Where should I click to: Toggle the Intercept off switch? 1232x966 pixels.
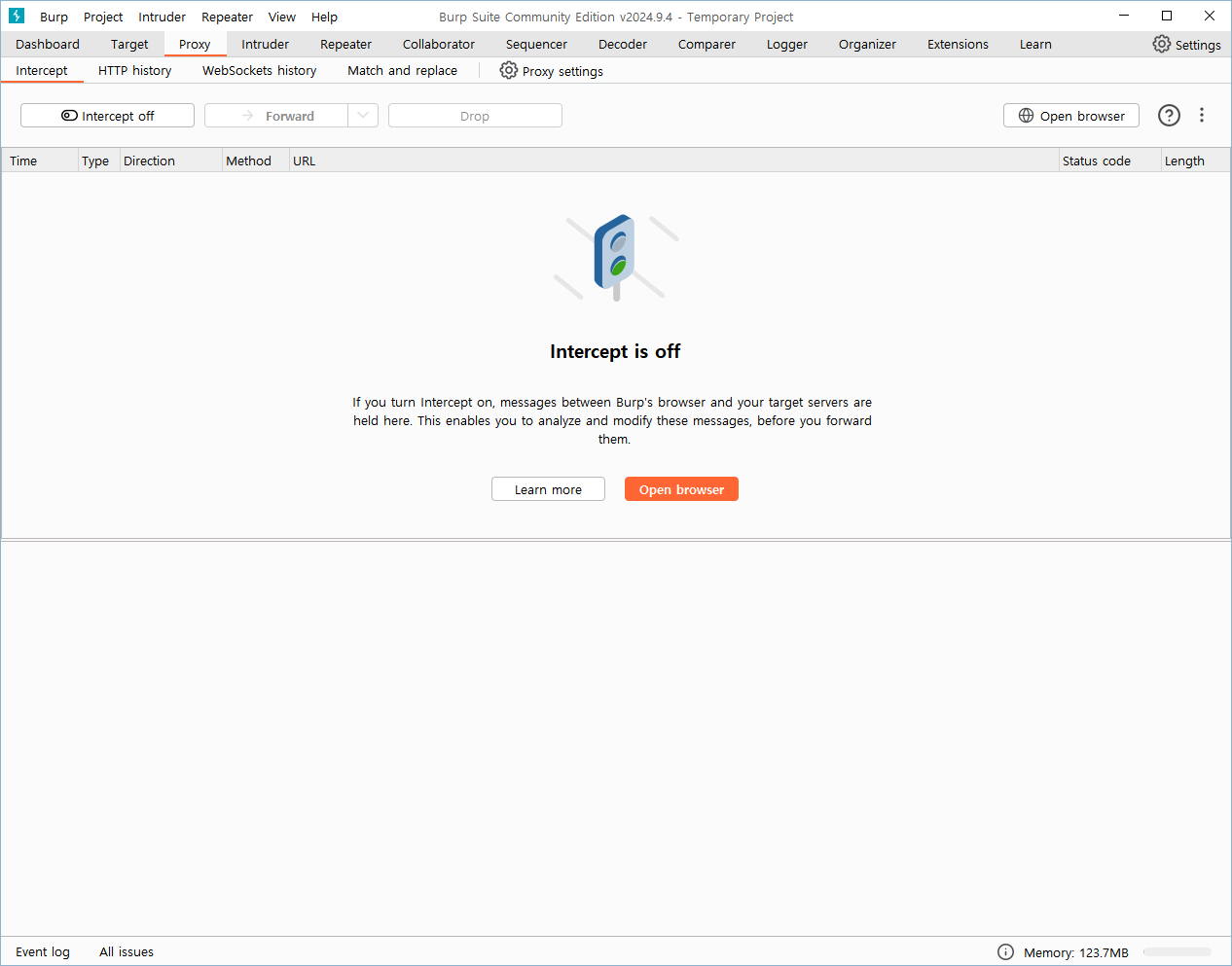tap(107, 115)
